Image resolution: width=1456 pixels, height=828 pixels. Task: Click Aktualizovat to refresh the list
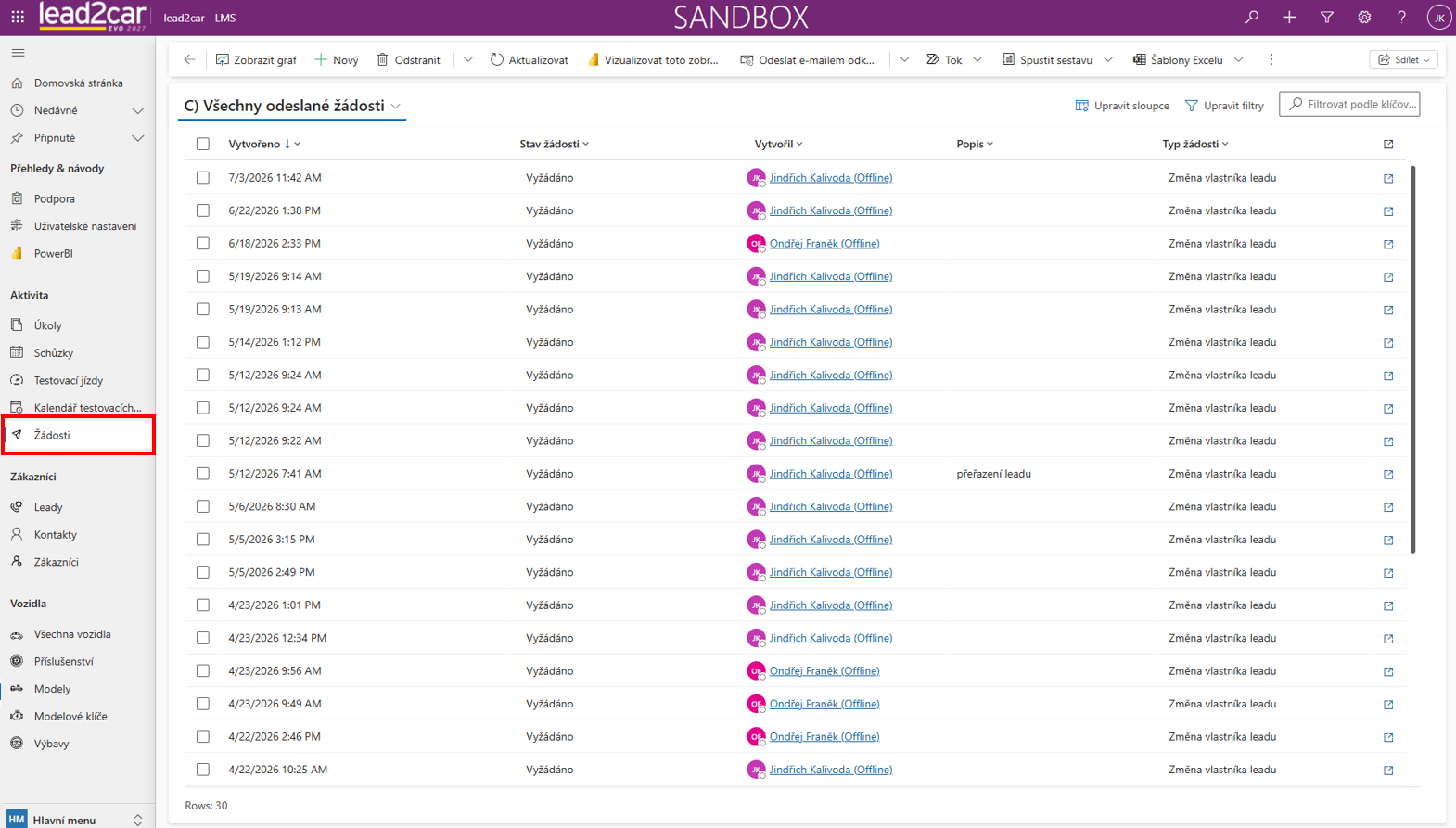point(530,59)
